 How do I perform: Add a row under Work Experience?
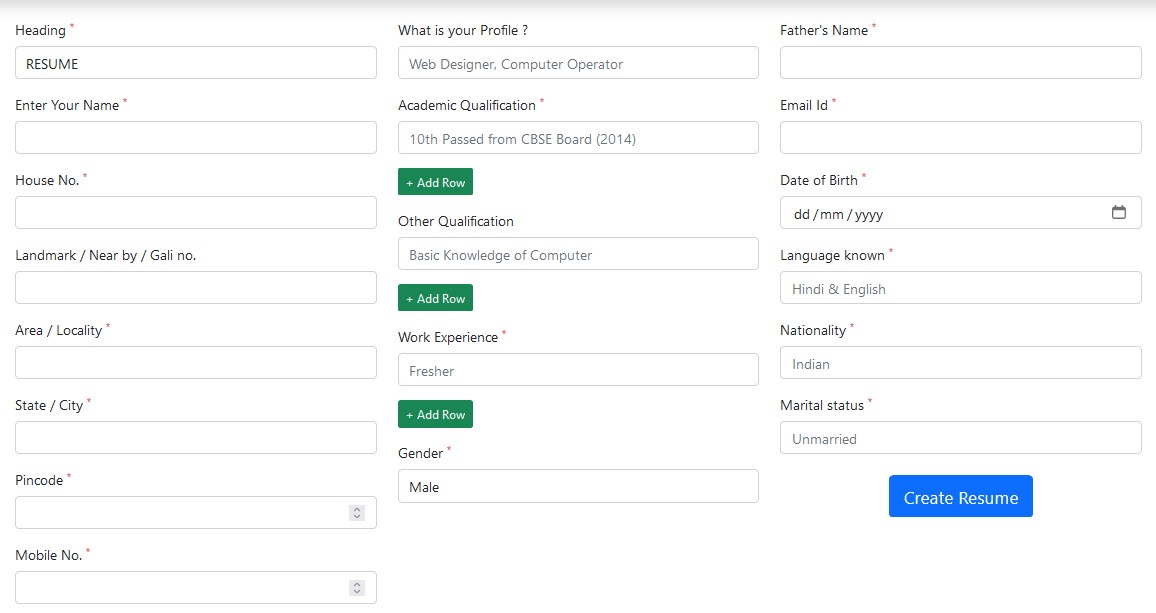tap(435, 414)
